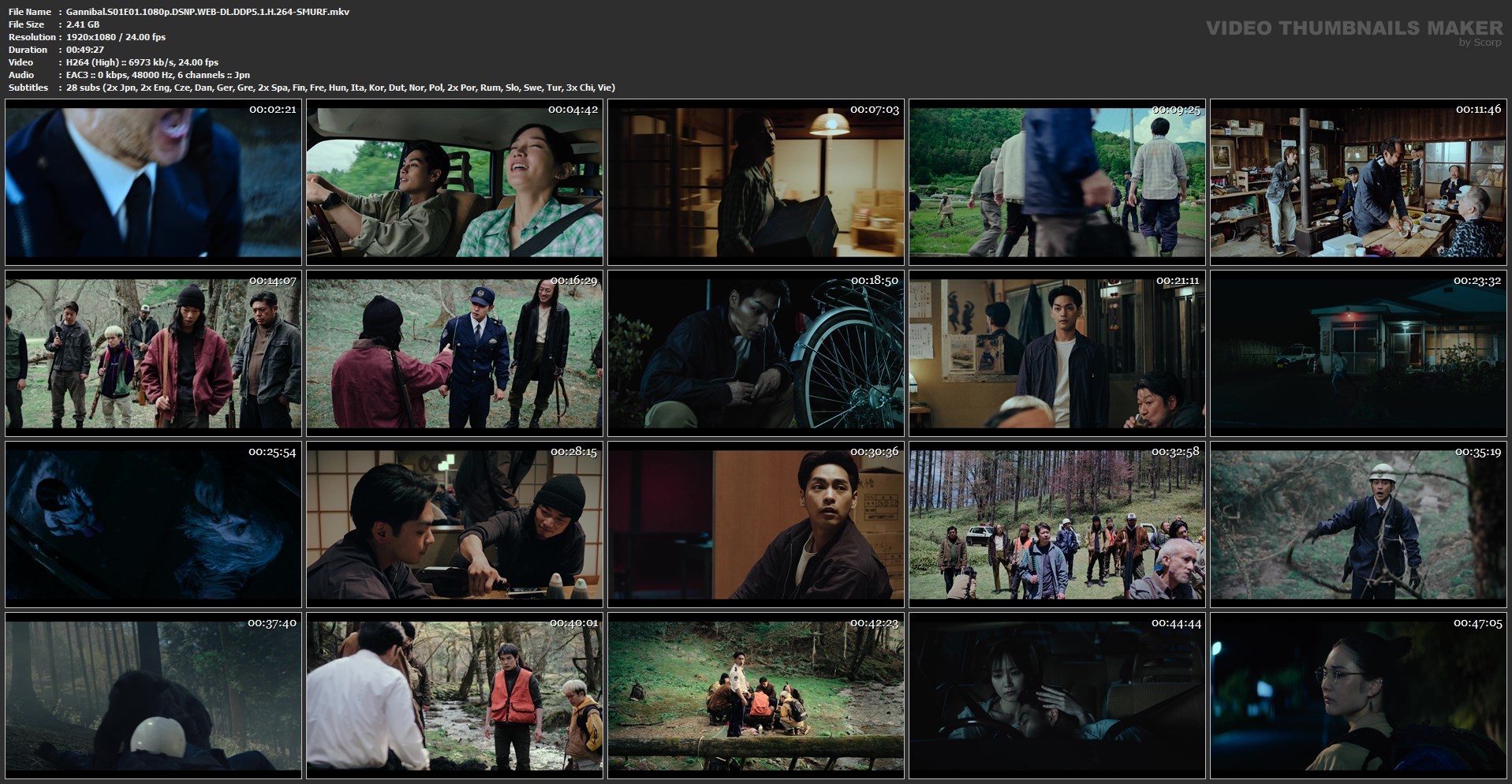Image resolution: width=1512 pixels, height=784 pixels.
Task: Select the thumbnail at 00:02:21
Action: coord(154,182)
